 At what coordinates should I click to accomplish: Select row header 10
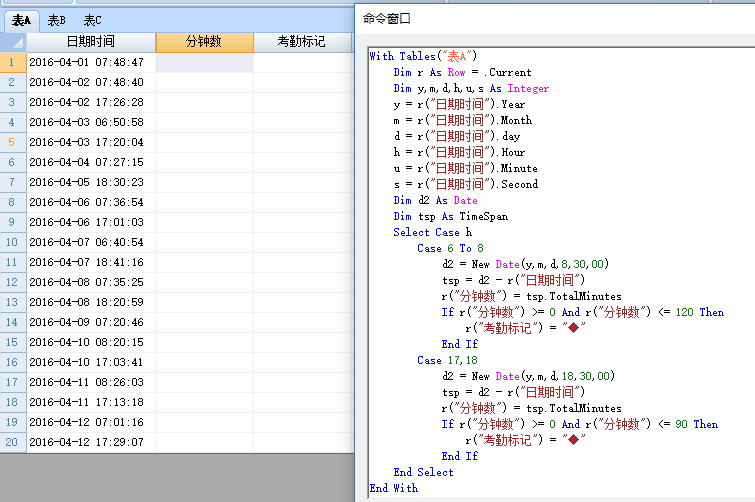pyautogui.click(x=13, y=242)
